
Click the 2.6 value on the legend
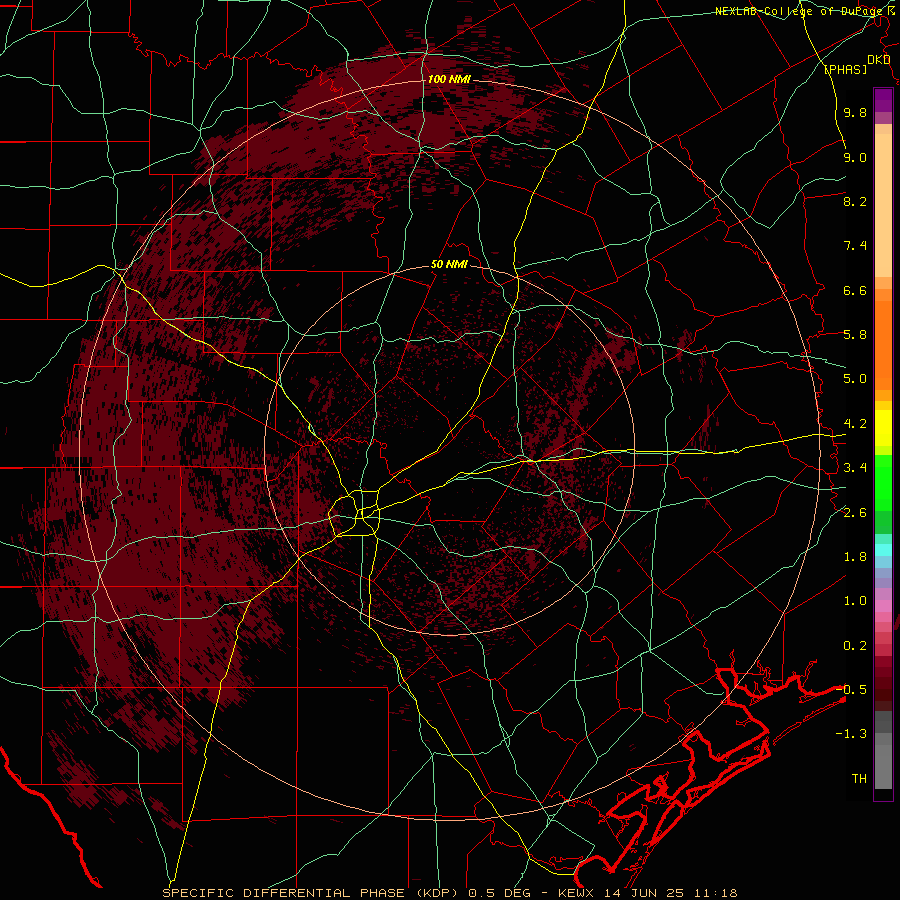tap(855, 513)
